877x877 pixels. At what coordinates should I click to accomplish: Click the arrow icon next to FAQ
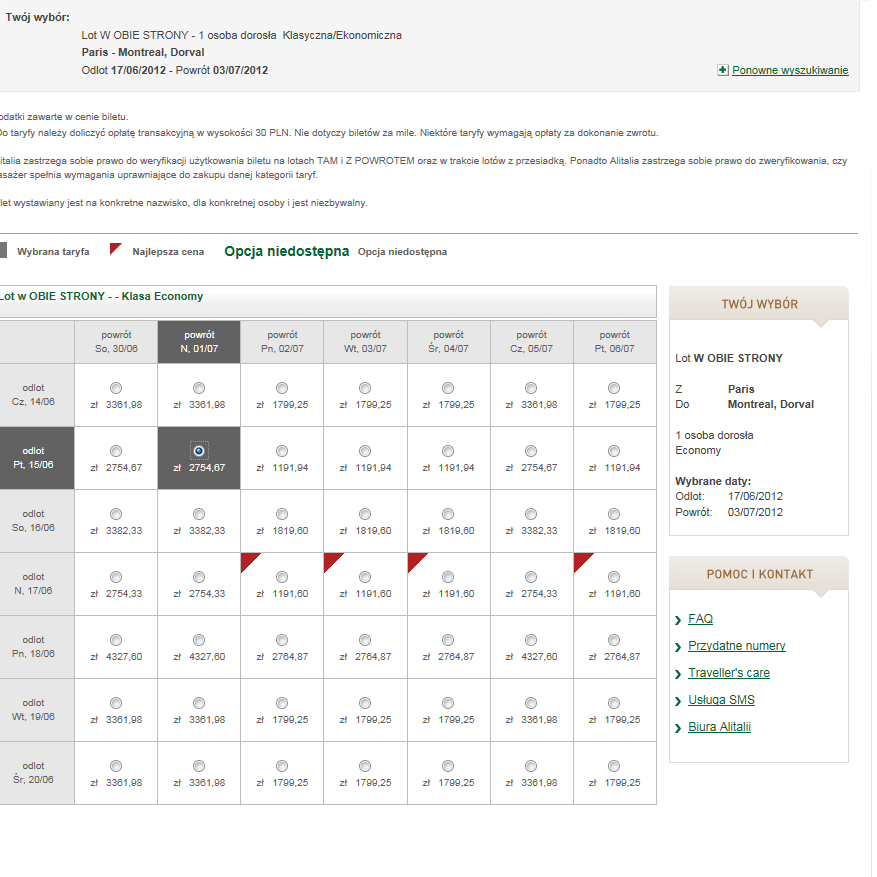point(678,620)
